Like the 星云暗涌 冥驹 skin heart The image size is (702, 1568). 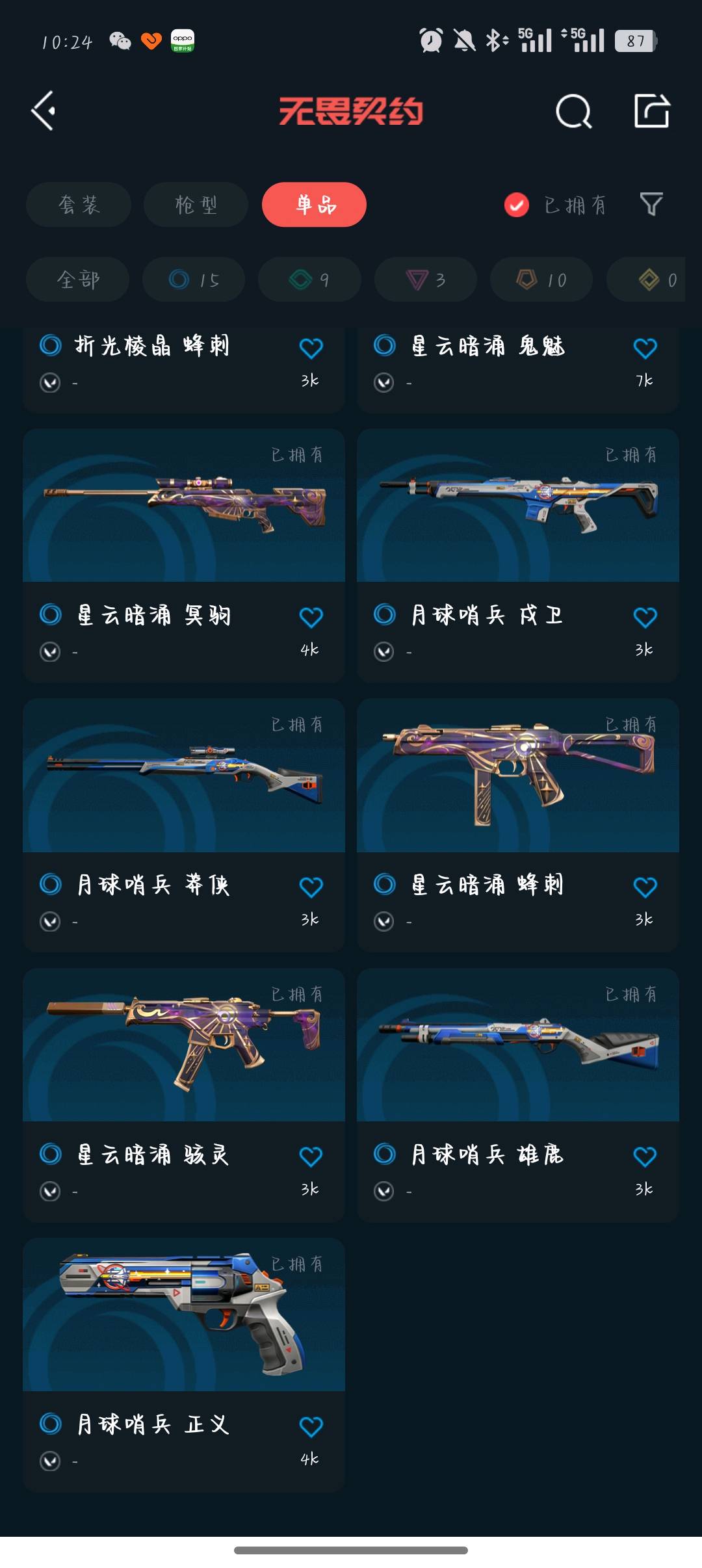pyautogui.click(x=311, y=617)
